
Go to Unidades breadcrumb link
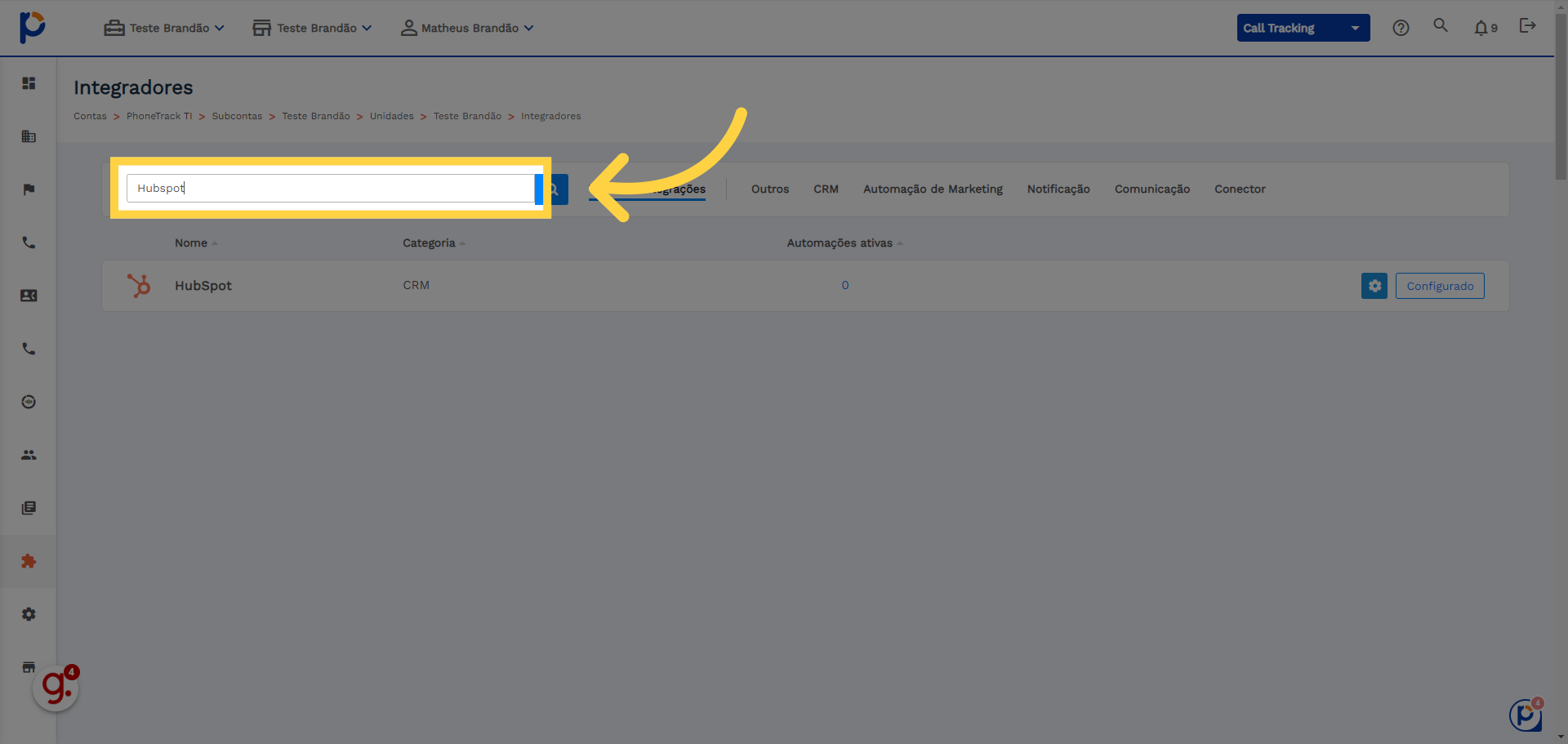pos(392,116)
